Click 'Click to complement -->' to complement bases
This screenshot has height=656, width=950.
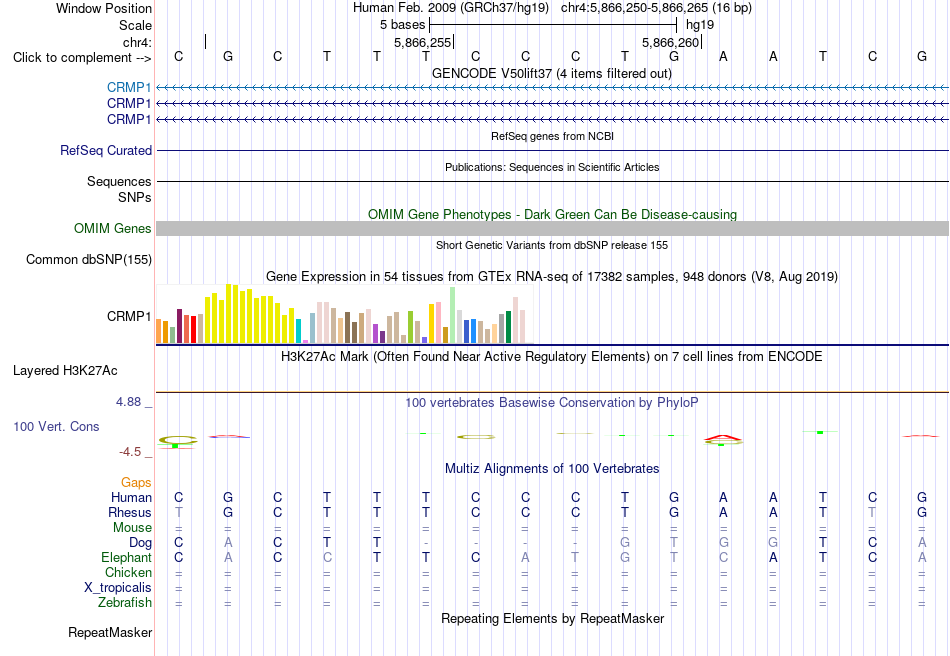click(x=82, y=58)
